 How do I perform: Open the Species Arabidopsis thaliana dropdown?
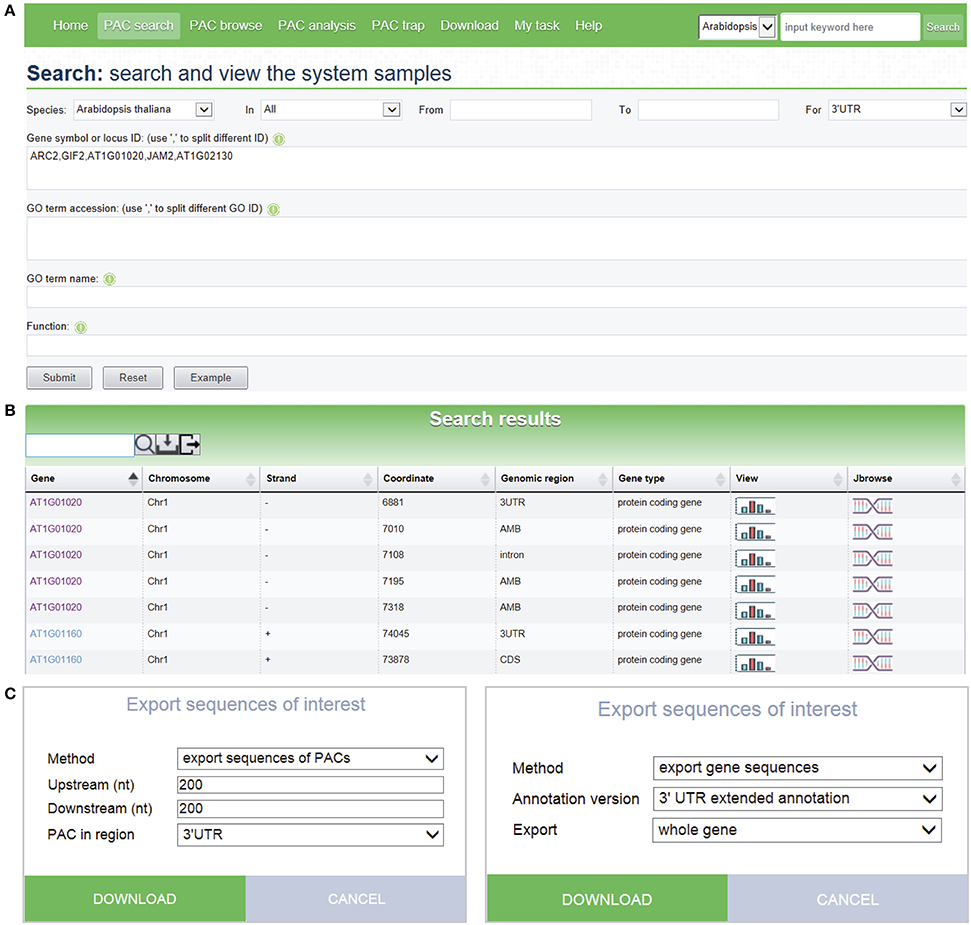(x=144, y=110)
